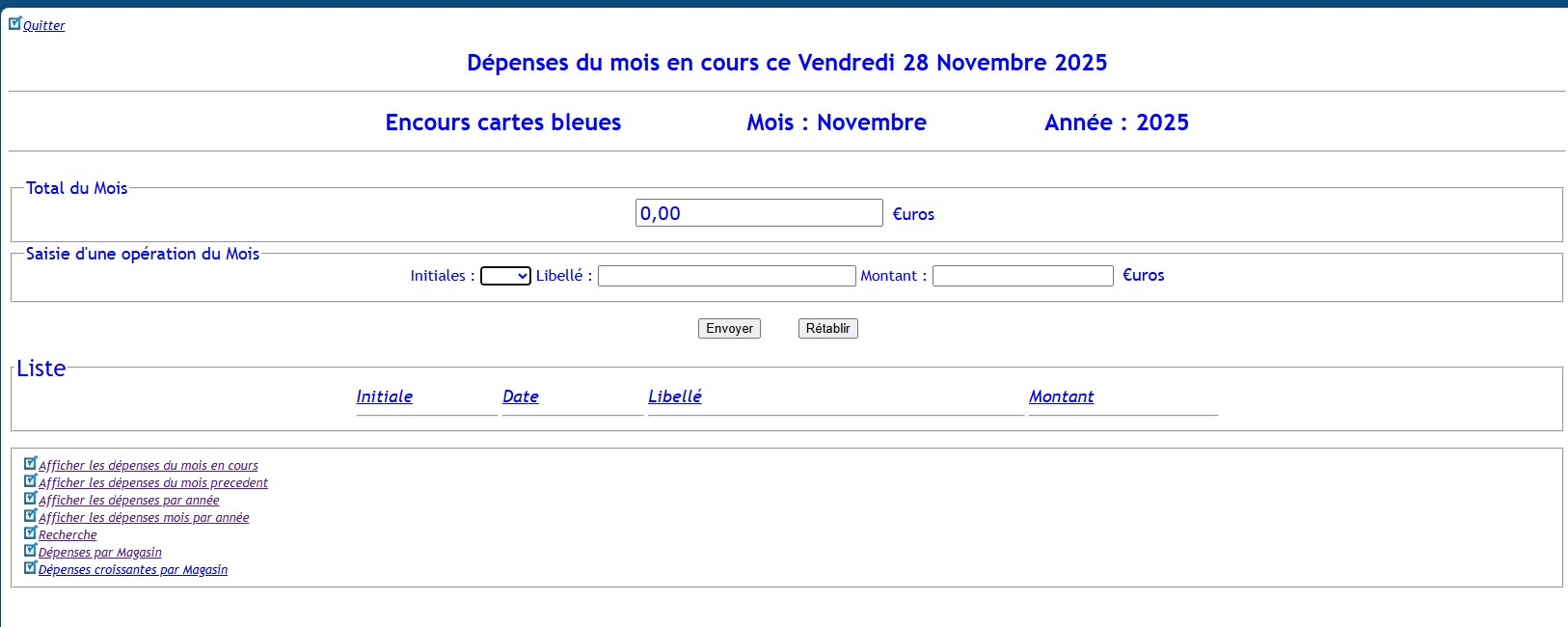Open the Recherche link
This screenshot has width=1568, height=627.
point(68,535)
